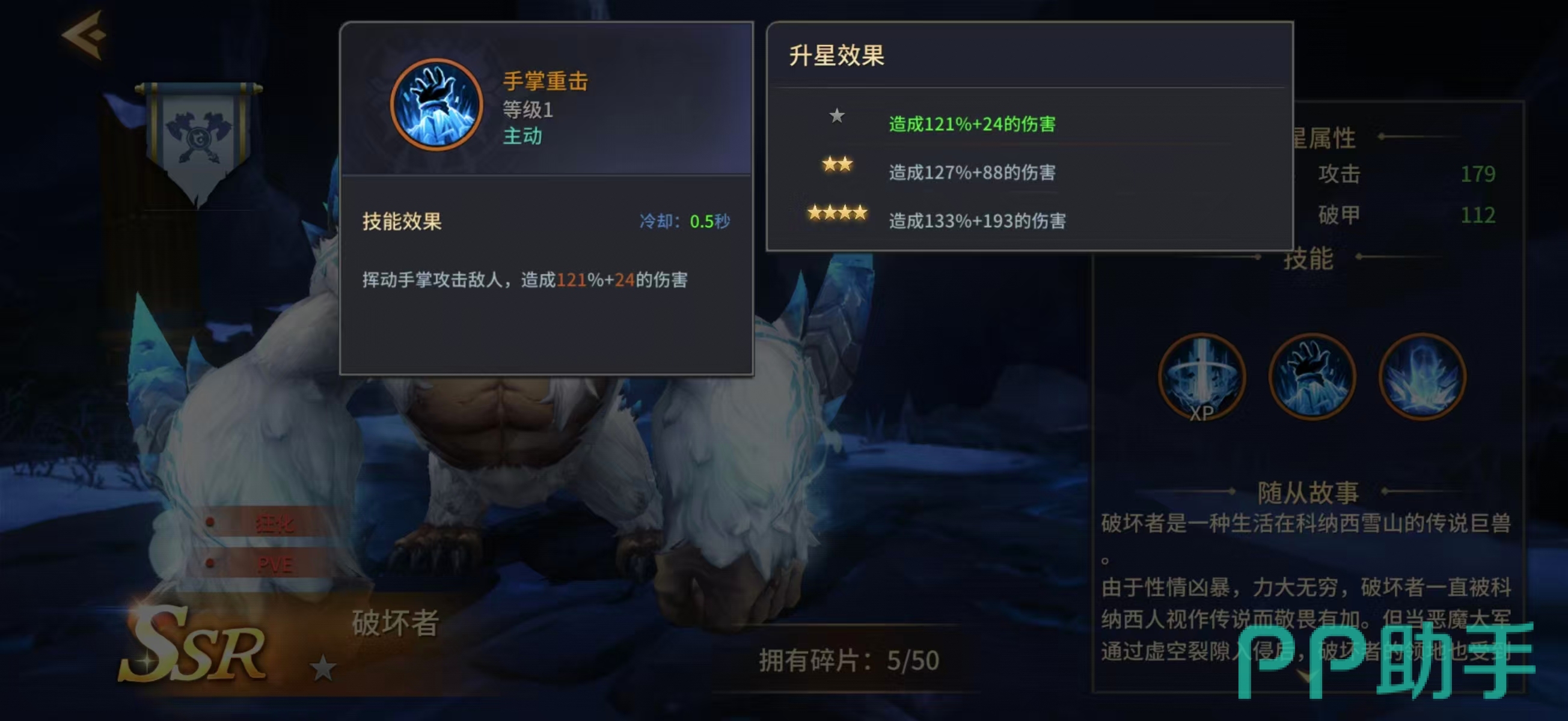Image resolution: width=1568 pixels, height=721 pixels.
Task: Tap the back arrow icon
Action: click(85, 35)
